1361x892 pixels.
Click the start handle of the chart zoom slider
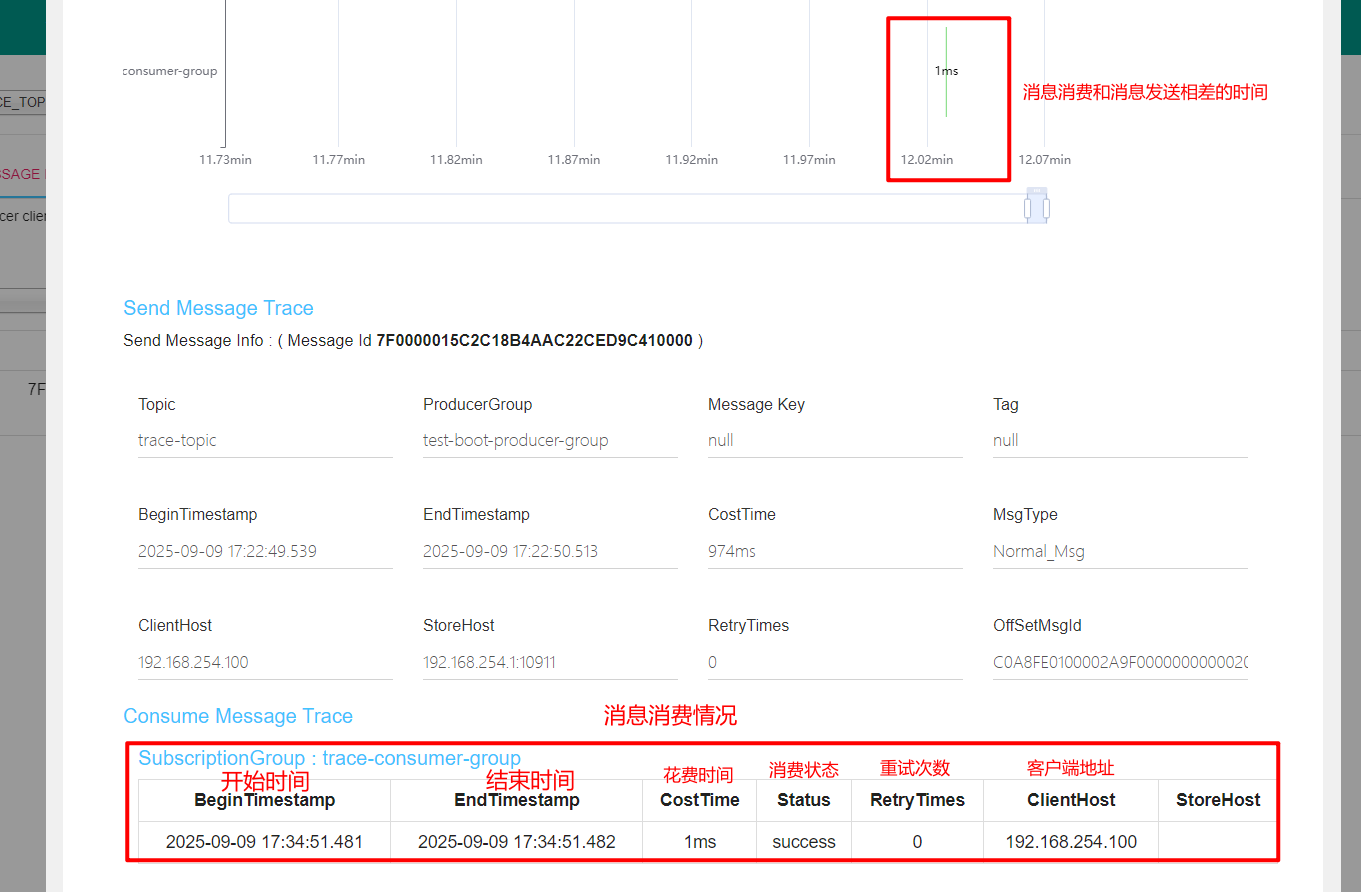[x=1027, y=208]
